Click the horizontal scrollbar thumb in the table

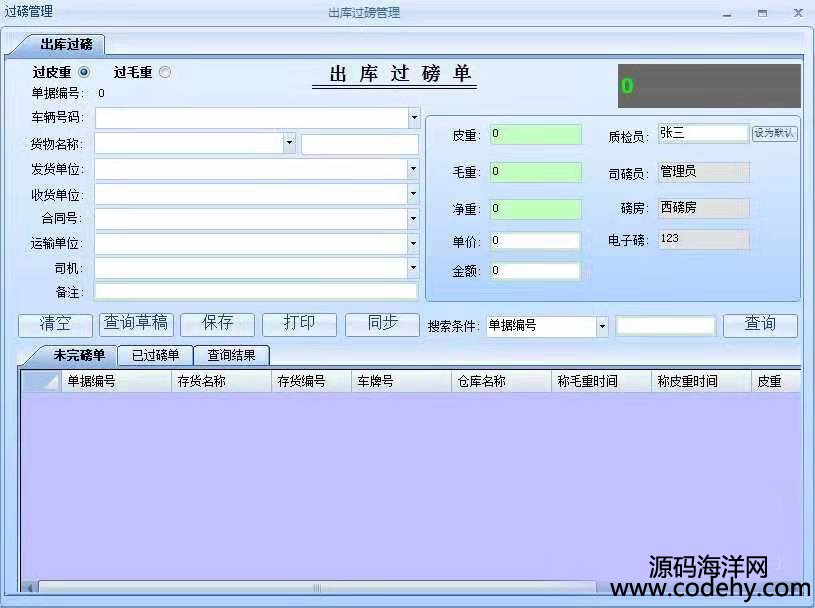(x=317, y=587)
